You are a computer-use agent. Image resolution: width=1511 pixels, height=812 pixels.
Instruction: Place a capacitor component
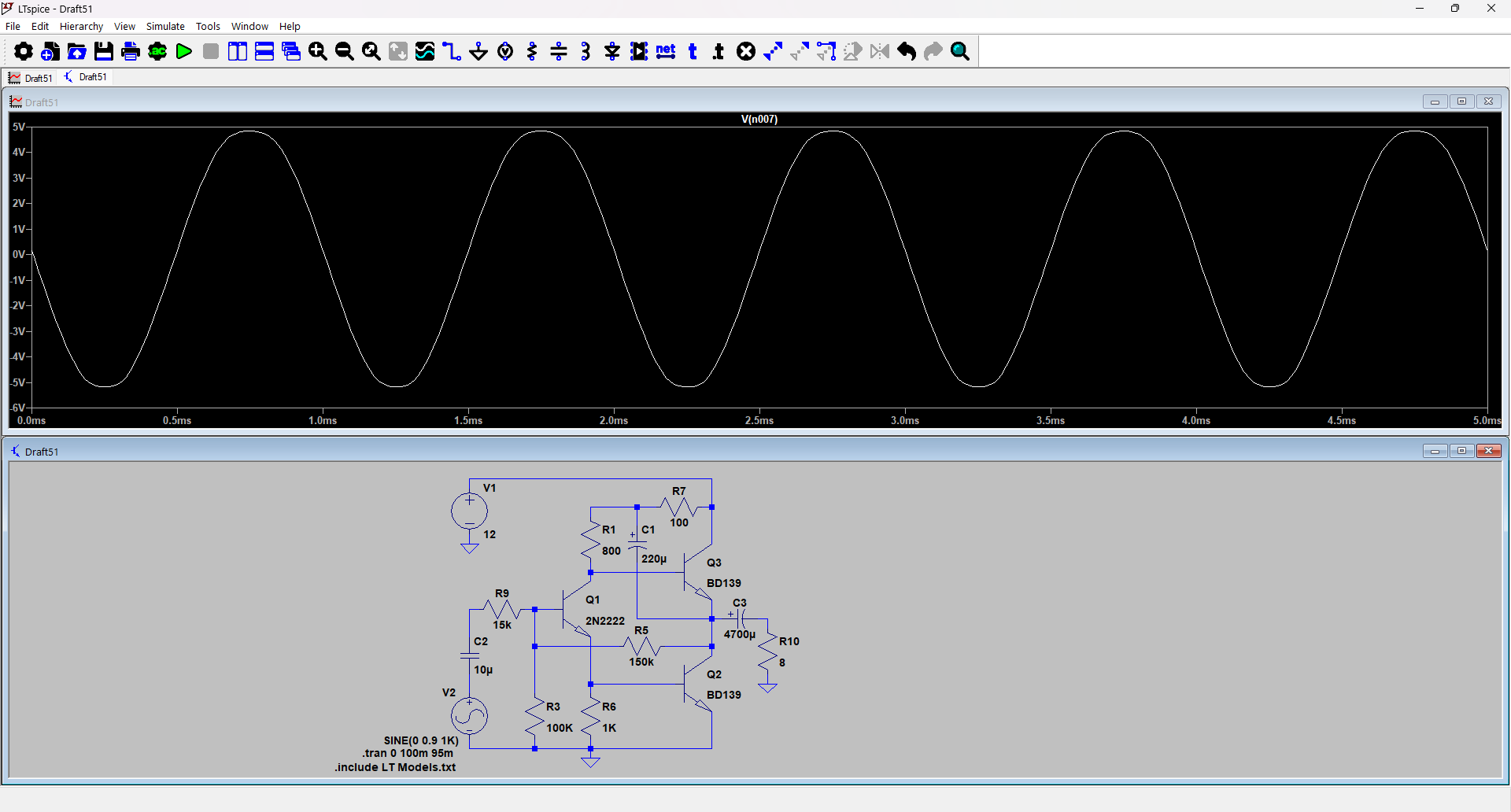tap(559, 52)
